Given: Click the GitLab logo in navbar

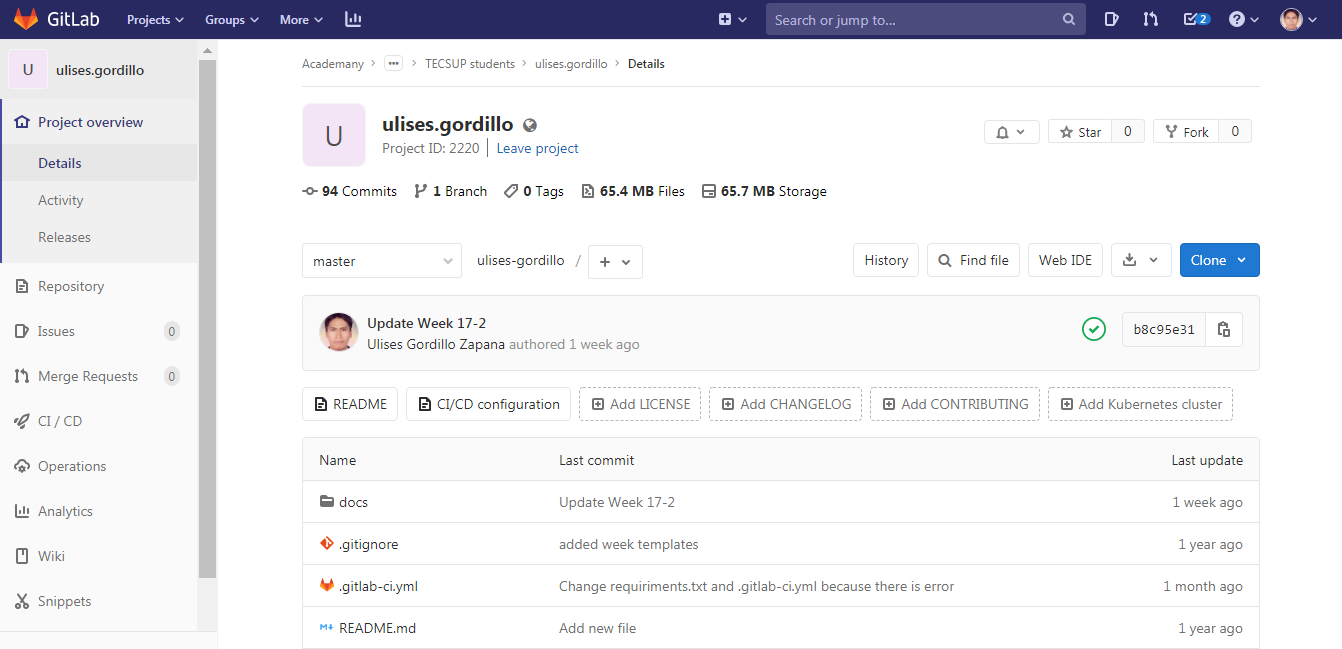Looking at the screenshot, I should pyautogui.click(x=56, y=19).
